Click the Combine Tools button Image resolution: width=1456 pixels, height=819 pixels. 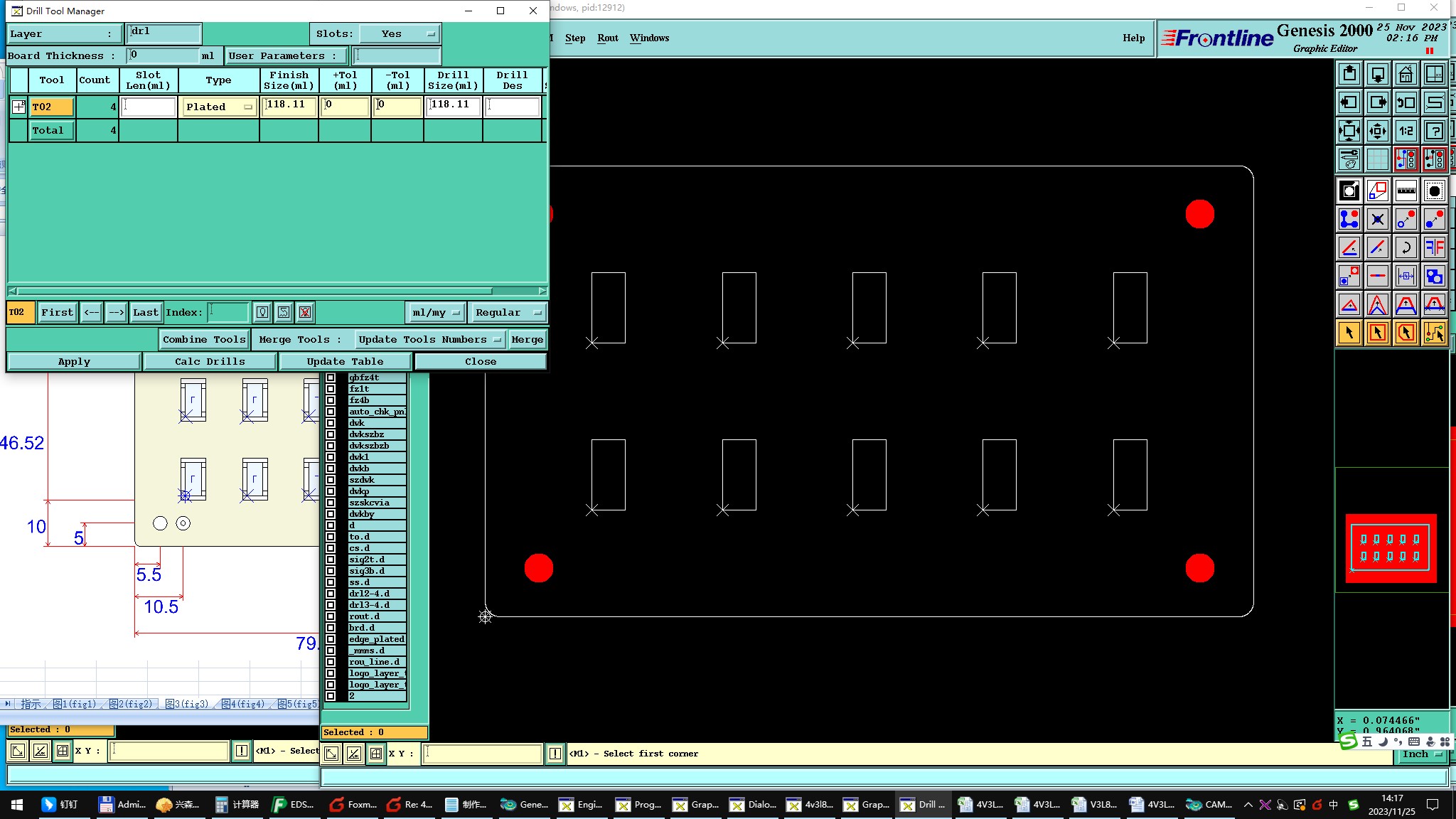click(204, 339)
